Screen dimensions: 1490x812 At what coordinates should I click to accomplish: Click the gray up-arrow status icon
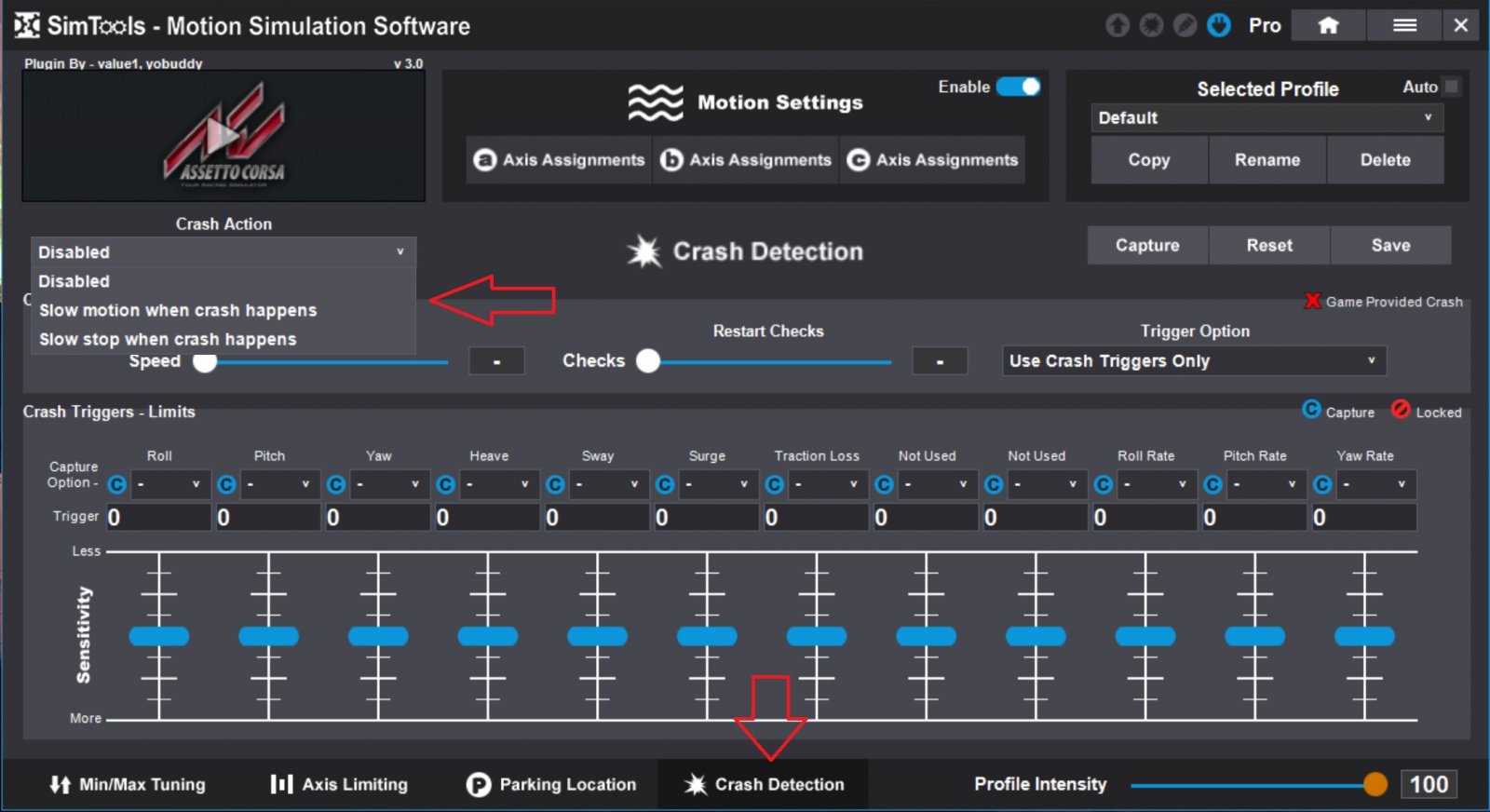(1117, 25)
